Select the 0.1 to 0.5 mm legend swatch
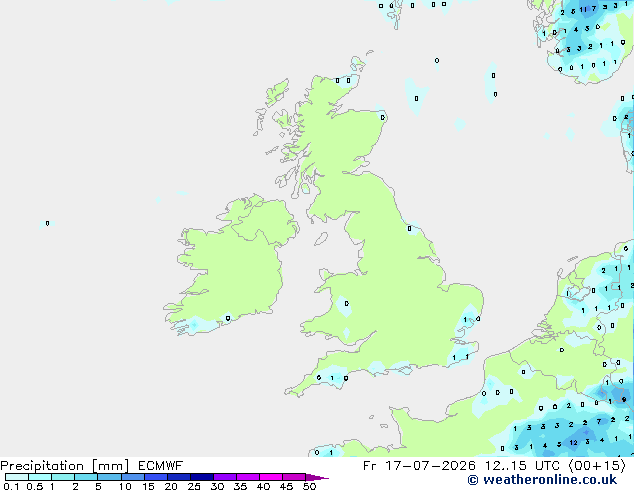This screenshot has width=634, height=490. pos(17,477)
